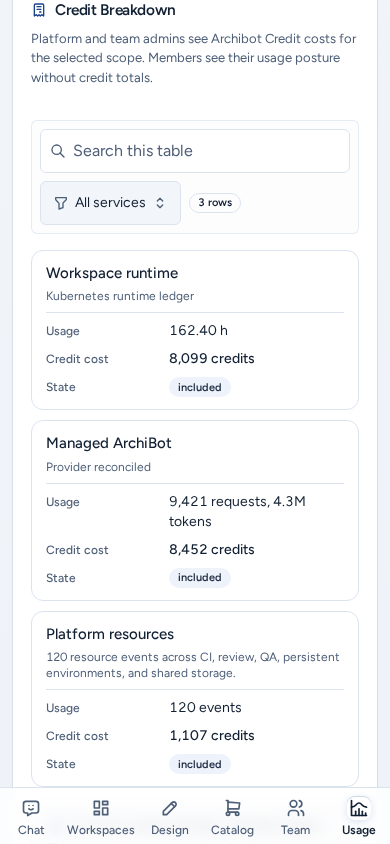The width and height of the screenshot is (390, 844).
Task: Switch to the Usage tab label
Action: point(358,830)
